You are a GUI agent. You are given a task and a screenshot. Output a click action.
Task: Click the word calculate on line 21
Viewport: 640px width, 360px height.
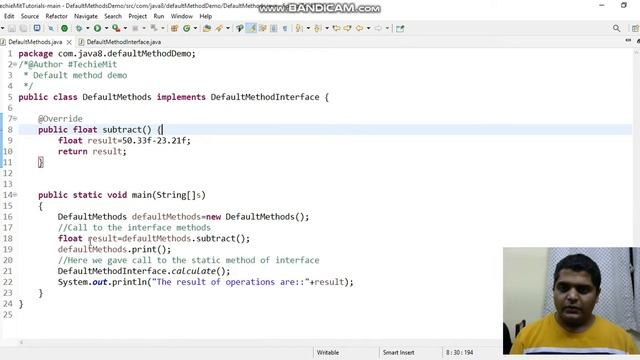click(x=193, y=271)
